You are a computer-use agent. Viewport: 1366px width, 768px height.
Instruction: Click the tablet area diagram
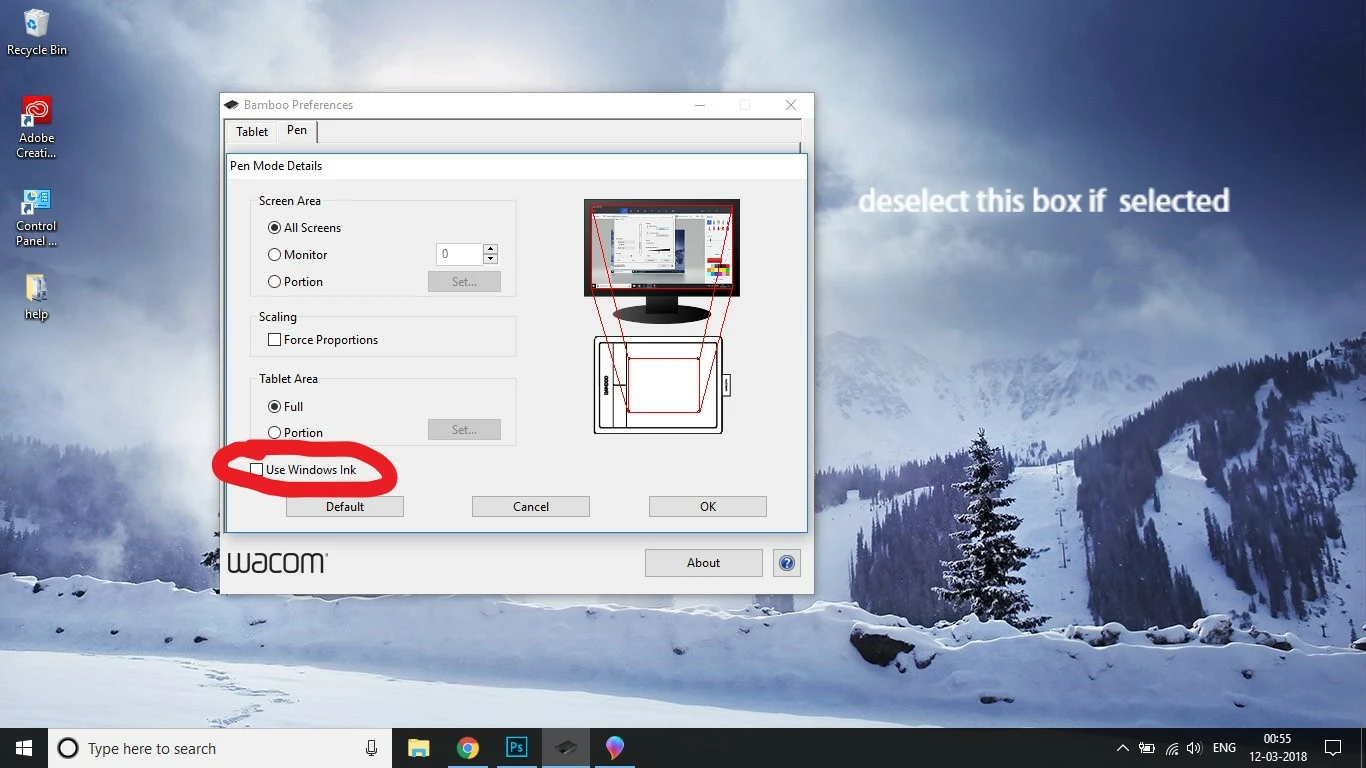pyautogui.click(x=662, y=385)
